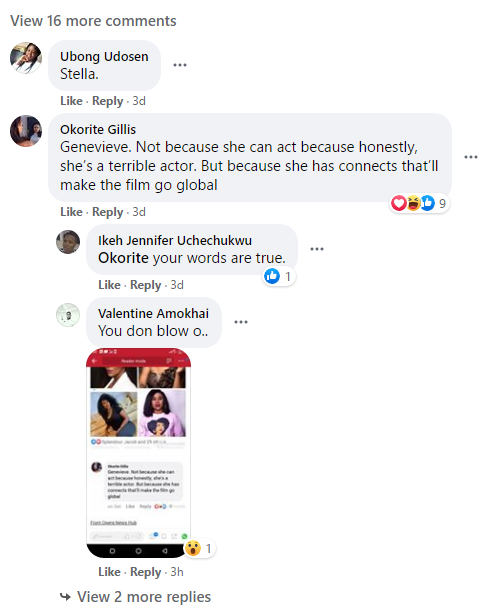
Task: Open thumbs-up reaction count on Ikeh Jennifer's reply
Action: click(x=278, y=276)
